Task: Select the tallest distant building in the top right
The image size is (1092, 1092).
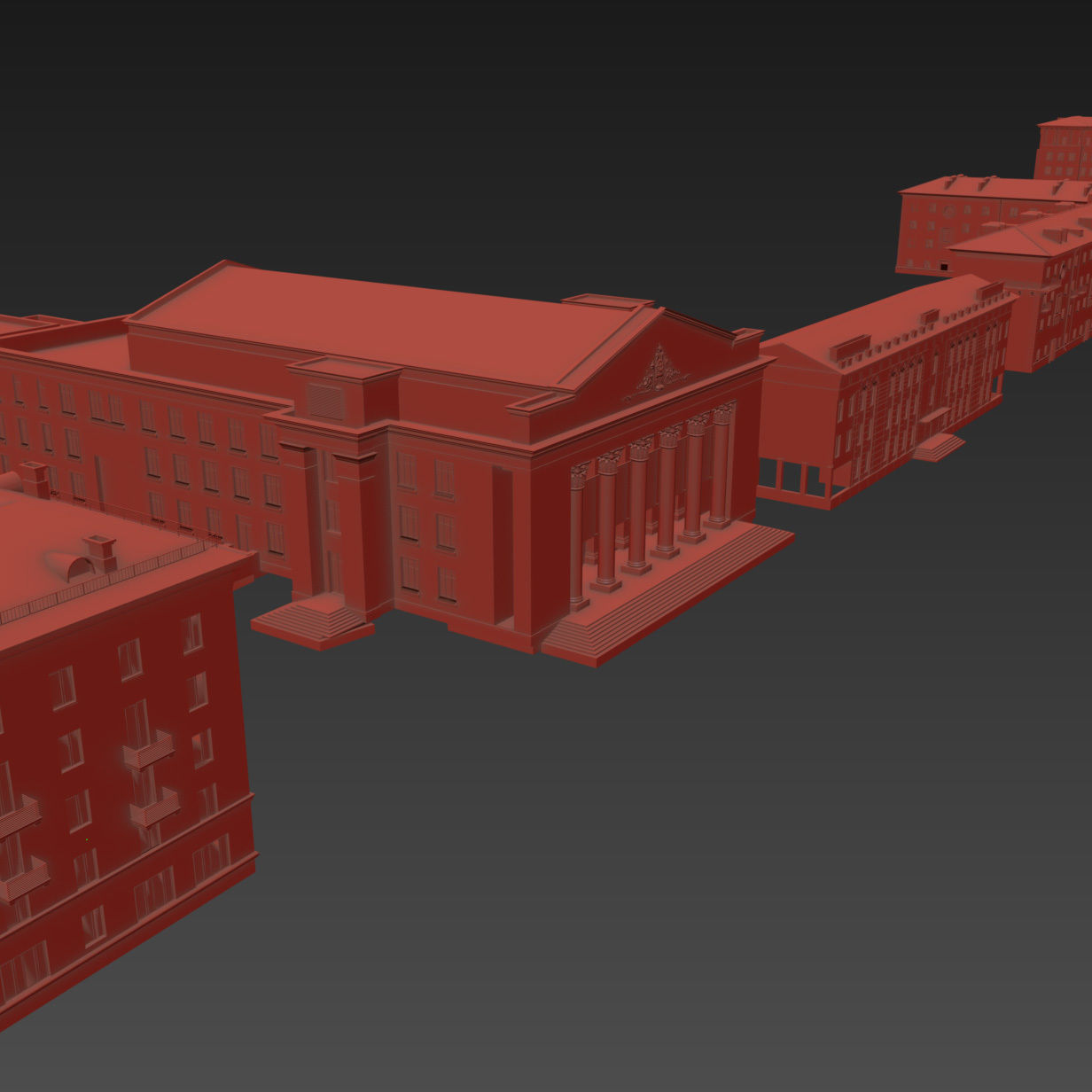Action: tap(1064, 148)
